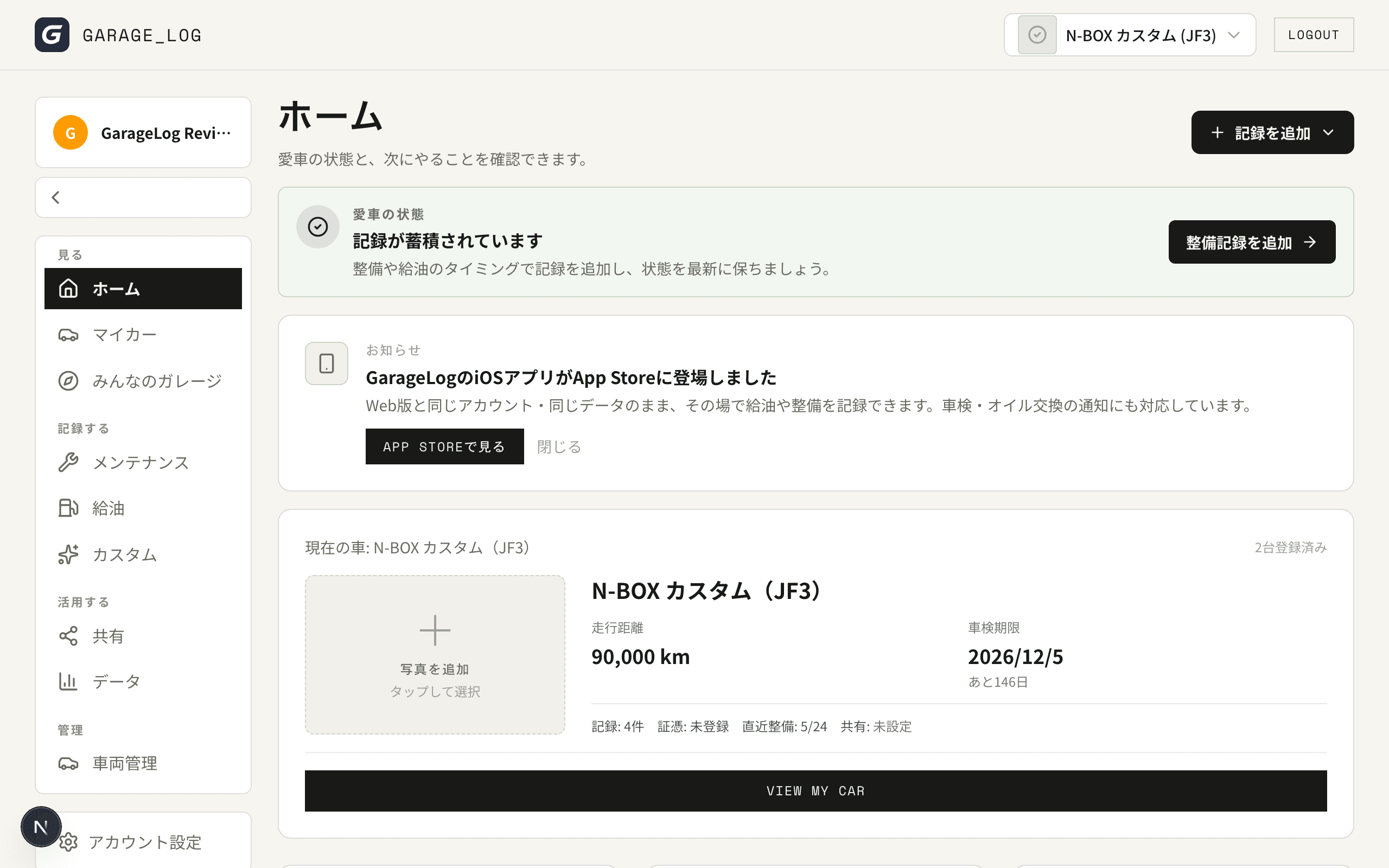Click the chevron arrow in vehicle selector
Image resolution: width=1389 pixels, height=868 pixels.
click(x=1233, y=35)
